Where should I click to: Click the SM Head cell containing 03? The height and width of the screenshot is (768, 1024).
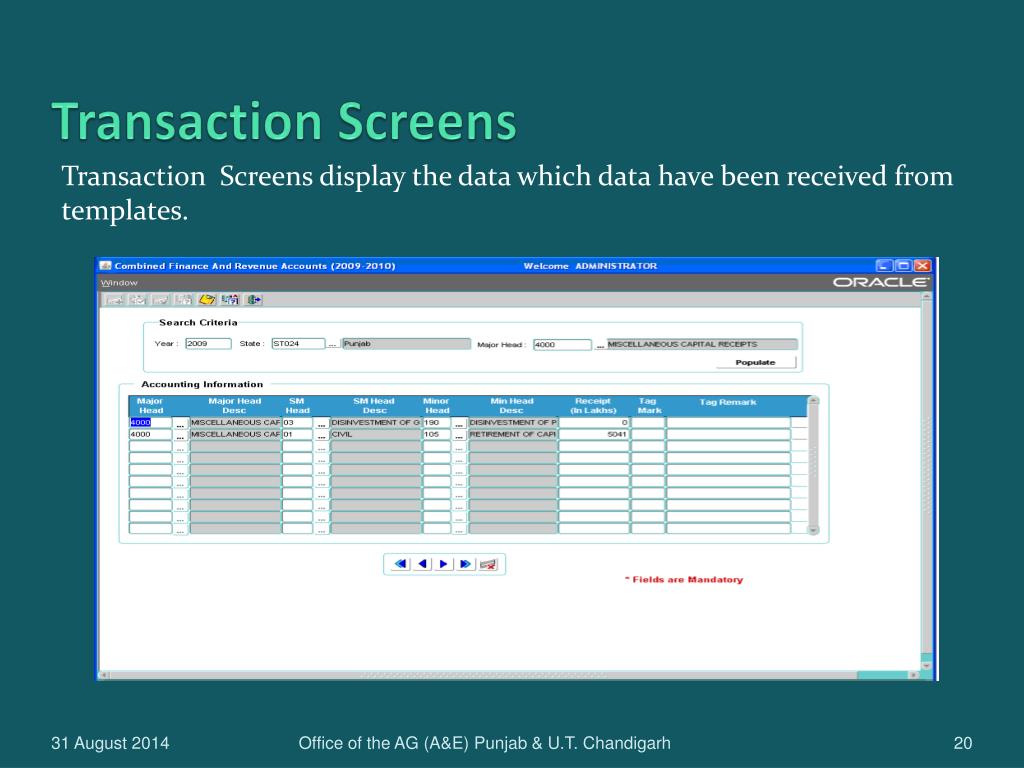[x=297, y=423]
